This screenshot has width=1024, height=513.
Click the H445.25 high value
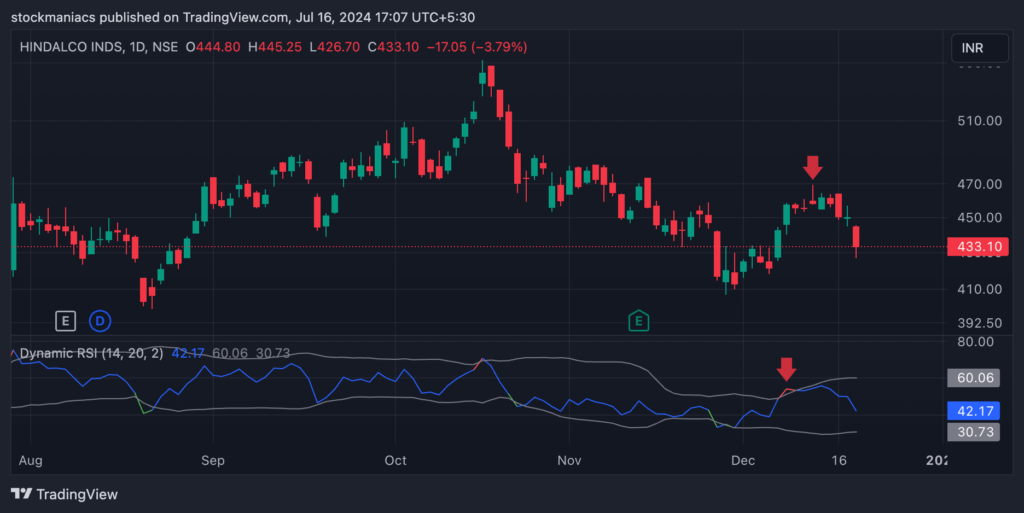tap(275, 47)
